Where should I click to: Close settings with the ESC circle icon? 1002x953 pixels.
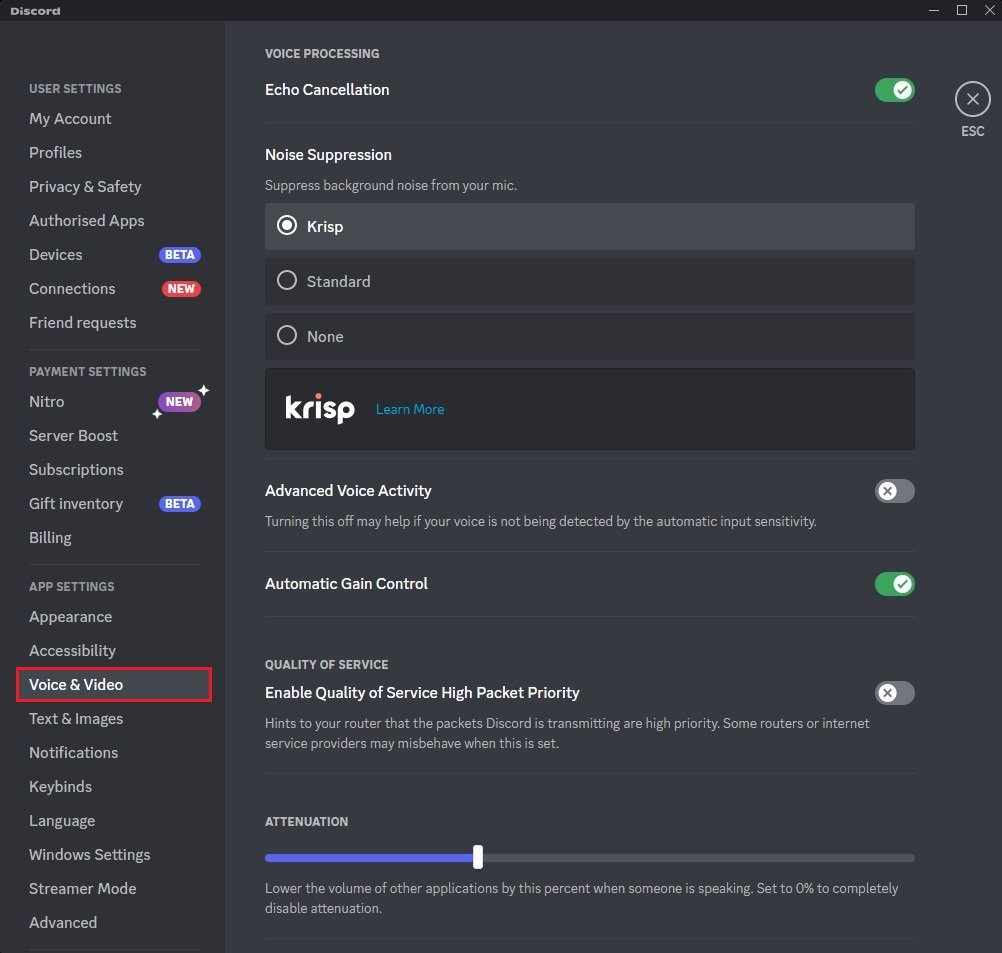point(972,99)
